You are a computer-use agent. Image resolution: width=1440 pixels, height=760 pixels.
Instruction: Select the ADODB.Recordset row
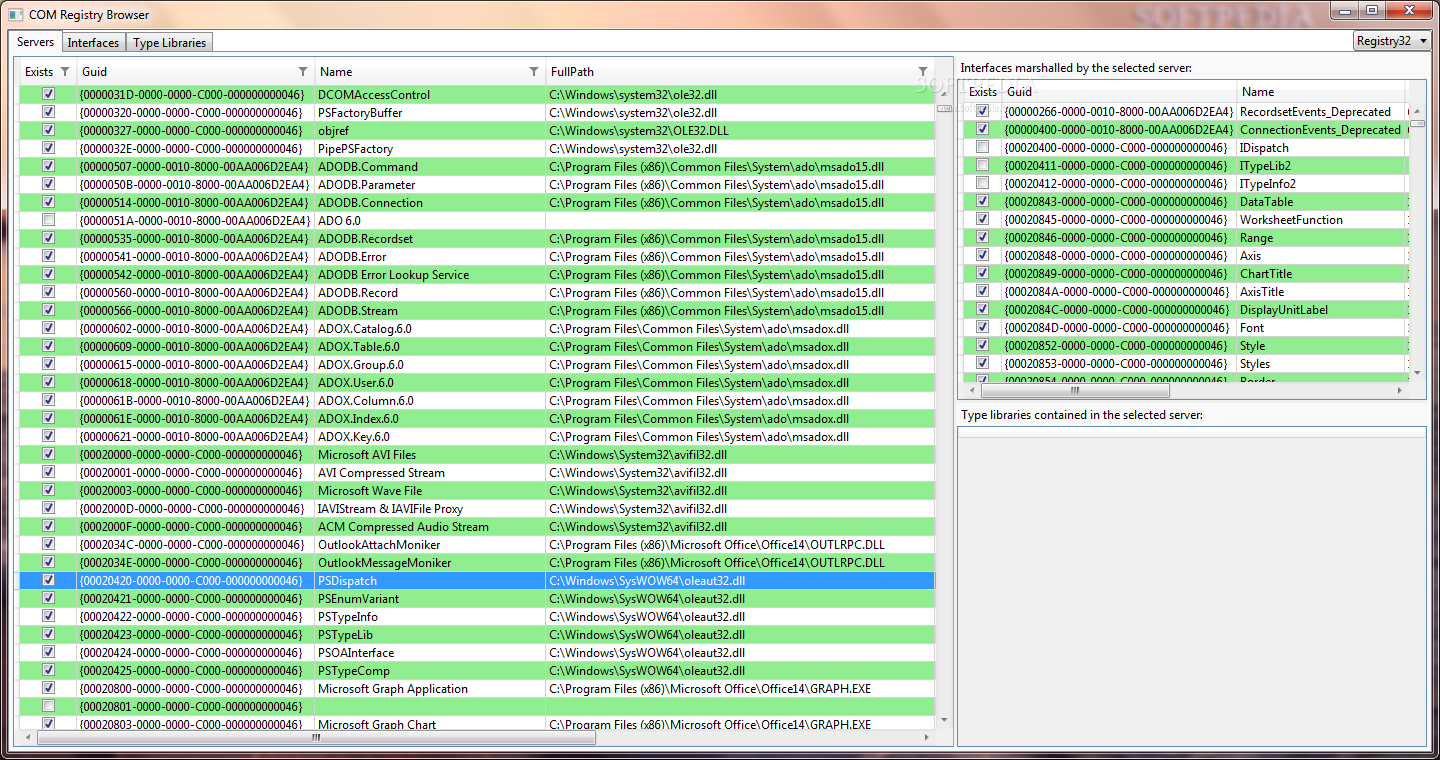point(477,238)
